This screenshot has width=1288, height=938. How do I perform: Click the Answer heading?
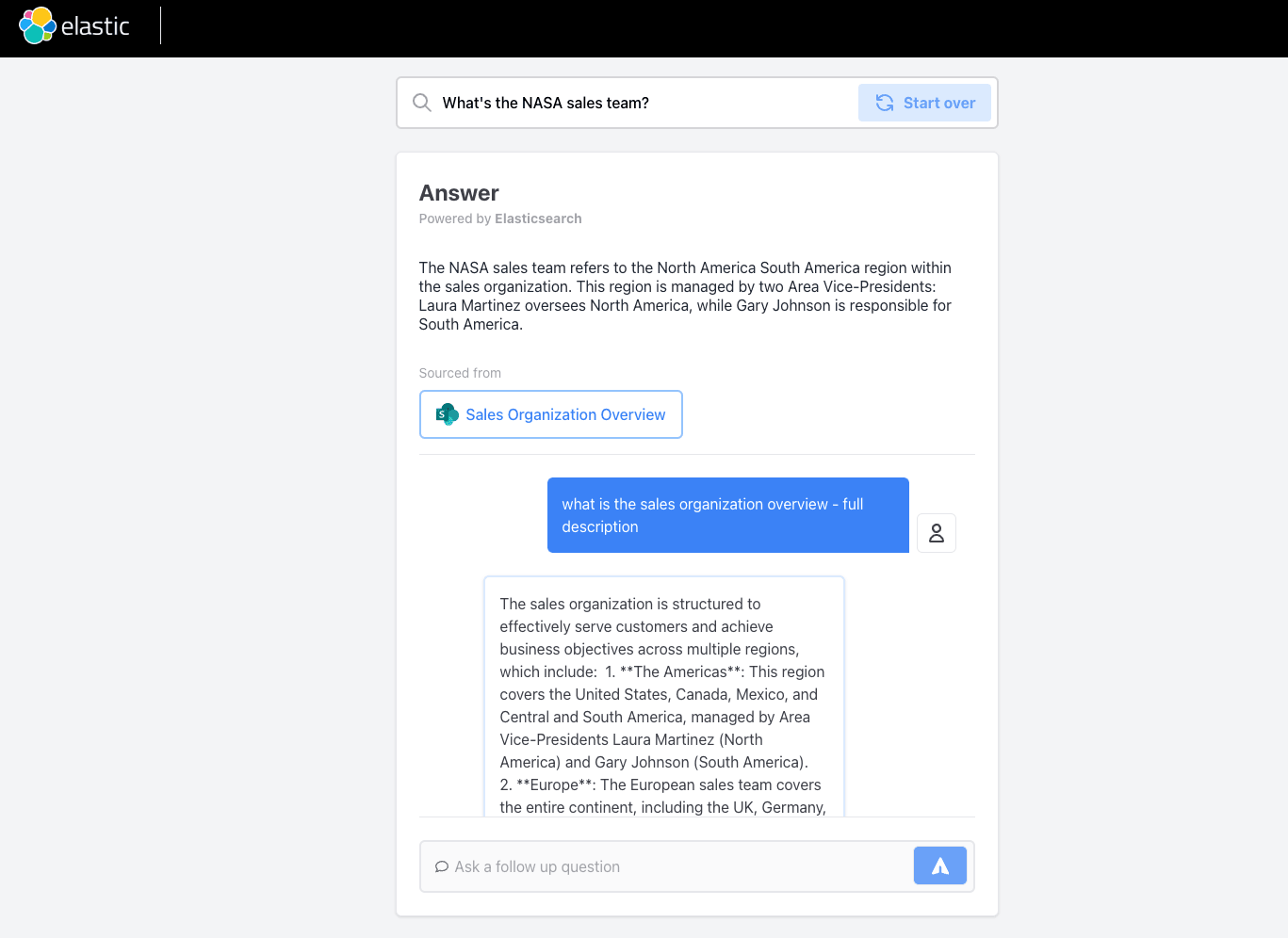459,193
